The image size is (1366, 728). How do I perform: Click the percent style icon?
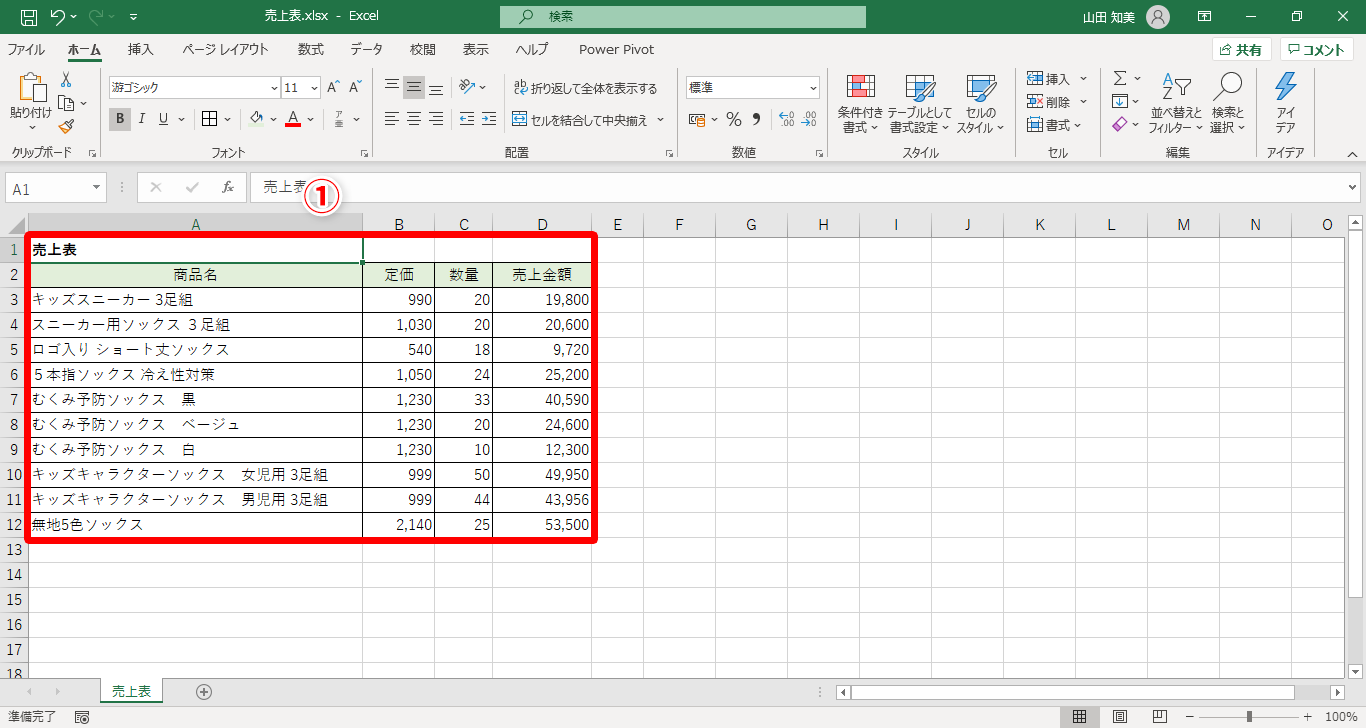[733, 120]
